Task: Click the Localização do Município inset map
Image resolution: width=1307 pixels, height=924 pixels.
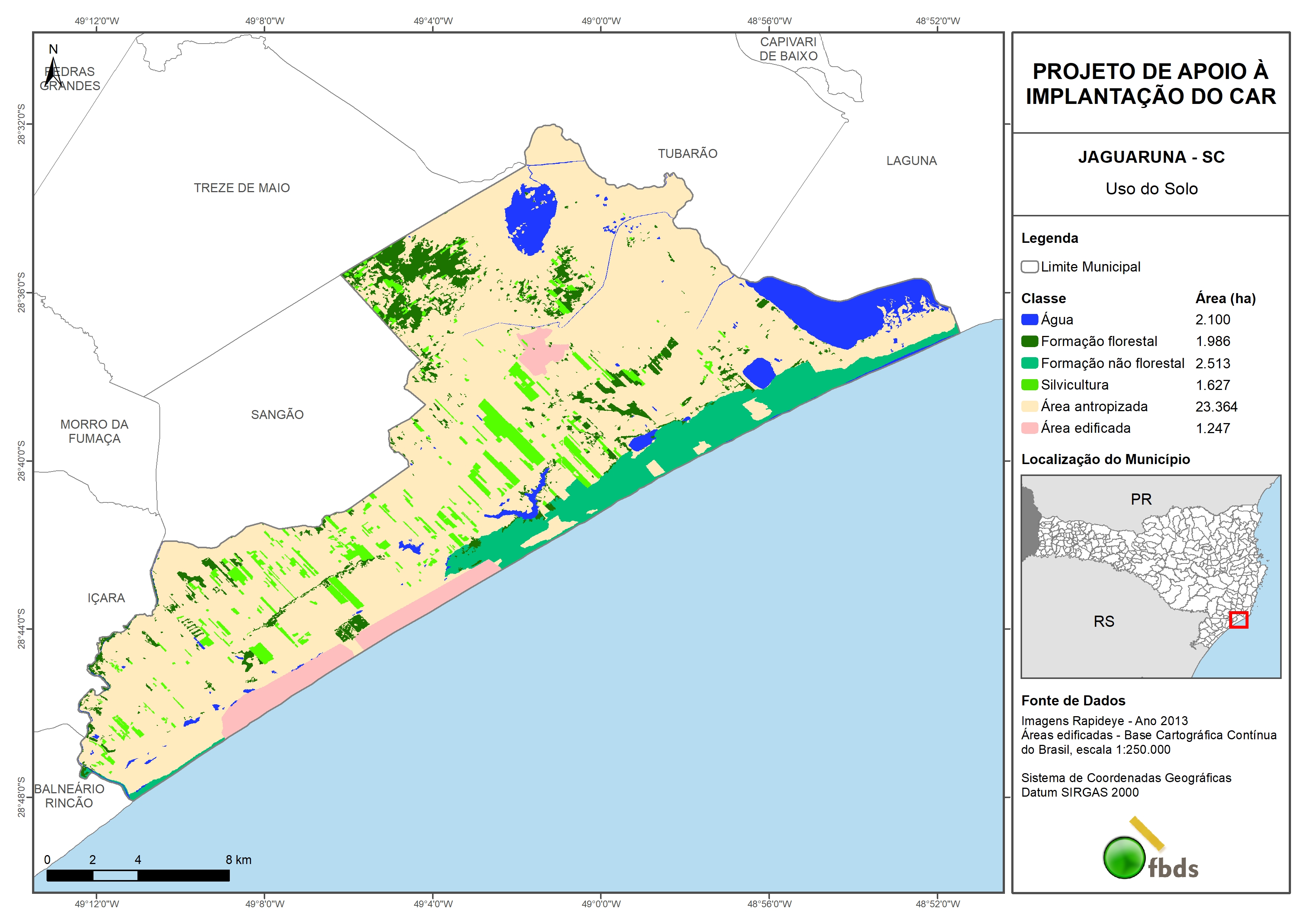Action: 1151,576
